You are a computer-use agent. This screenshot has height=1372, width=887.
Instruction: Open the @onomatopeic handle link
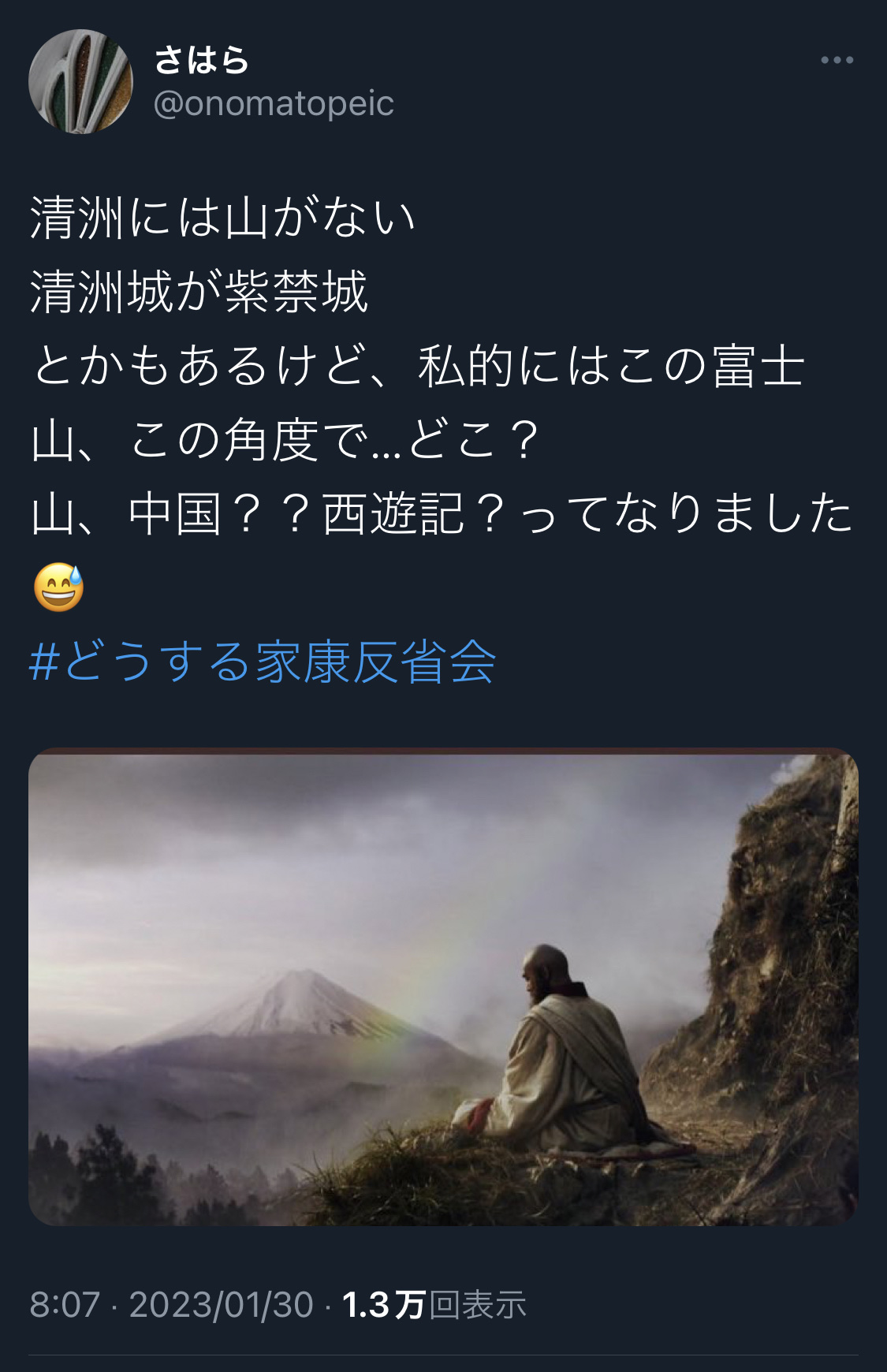pyautogui.click(x=274, y=103)
